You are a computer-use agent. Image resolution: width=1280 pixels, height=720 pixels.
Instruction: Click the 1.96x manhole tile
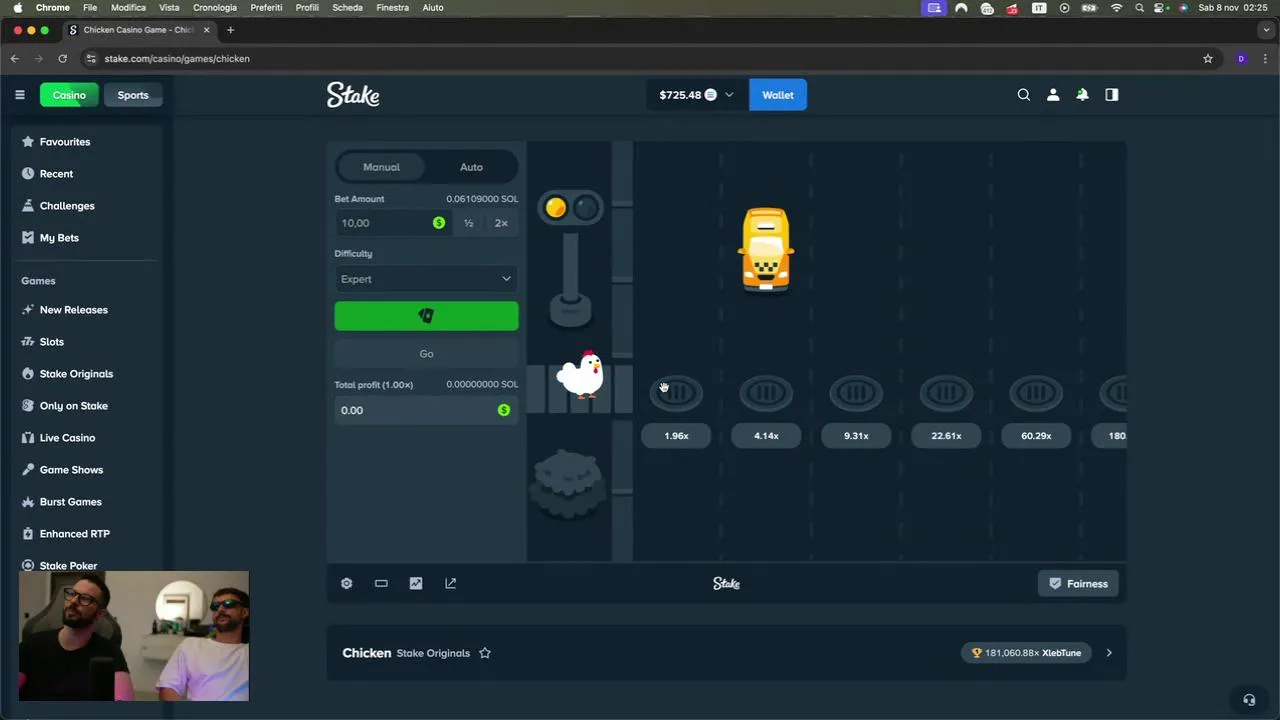coord(676,393)
